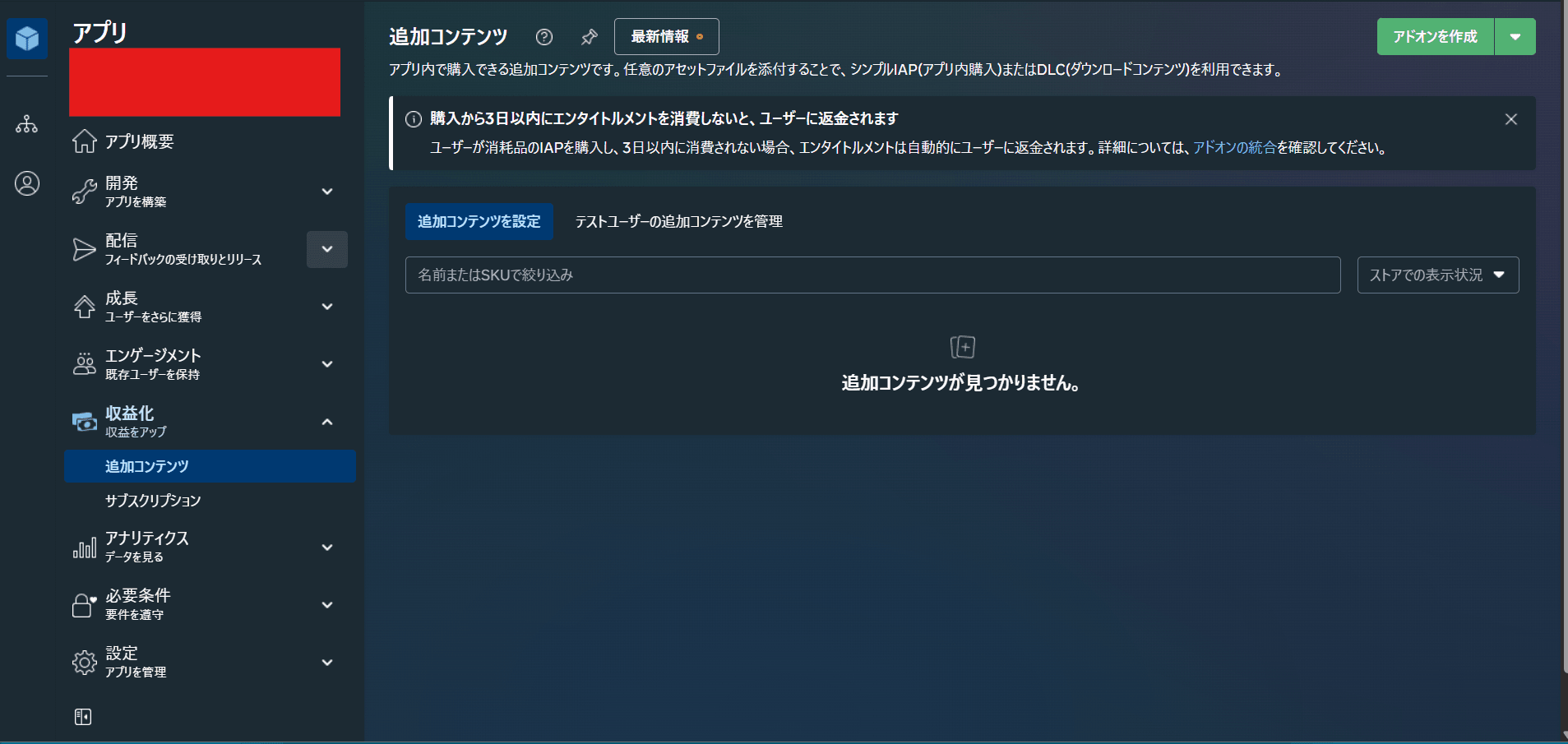1568x744 pixels.
Task: Open the bar chart icon for アナリティクス
Action: coord(84,546)
